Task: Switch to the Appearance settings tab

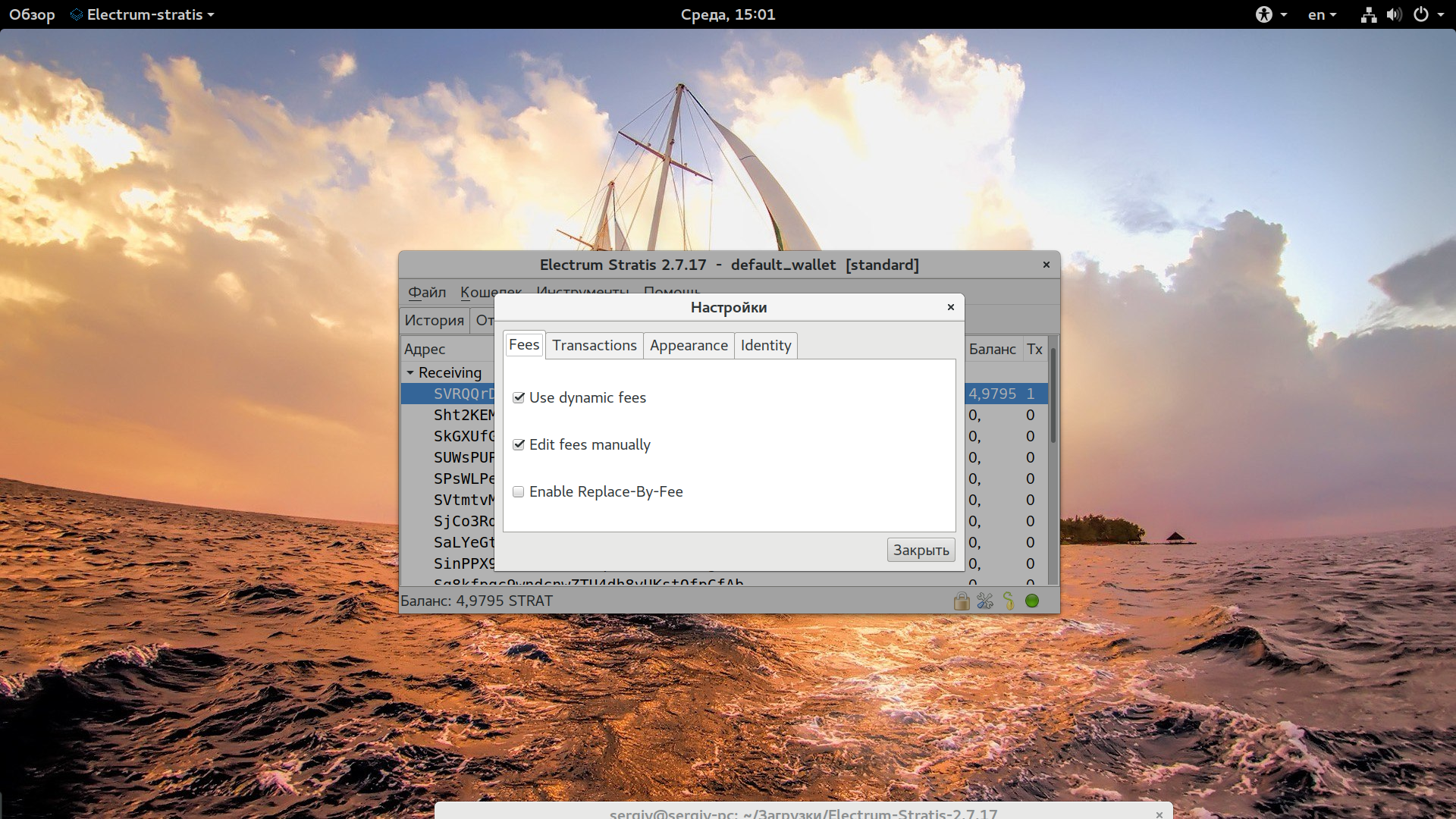Action: 688,345
